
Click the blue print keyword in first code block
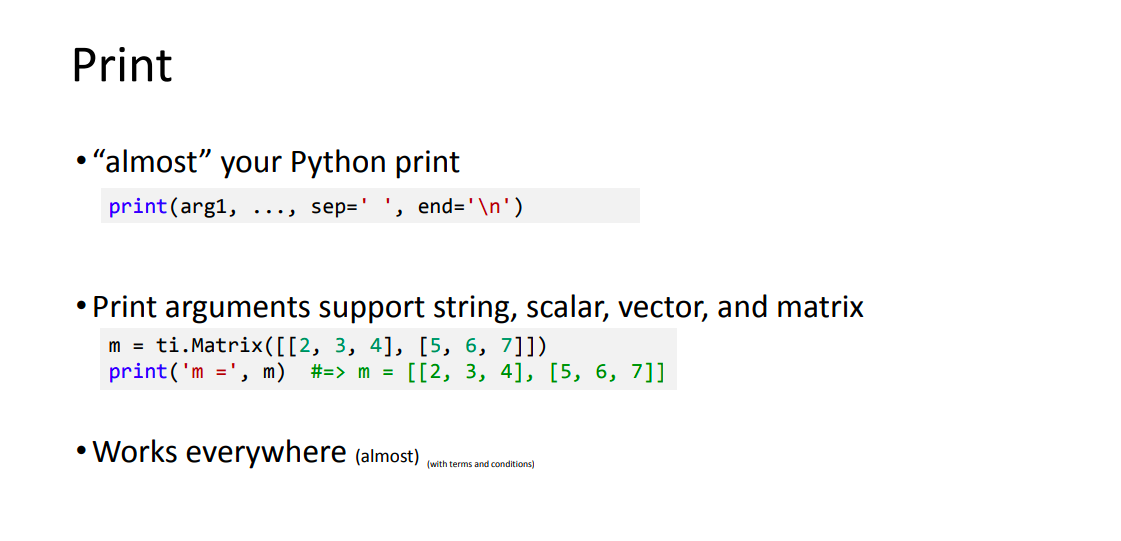(x=138, y=207)
